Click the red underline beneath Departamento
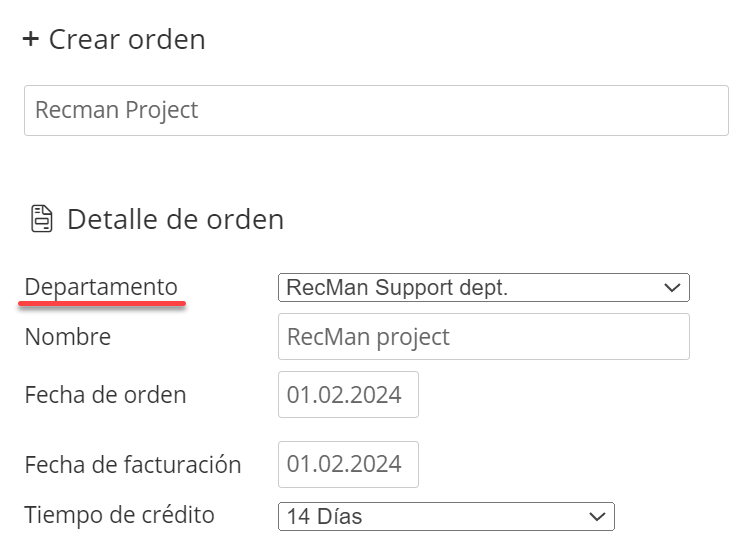Viewport: 754px width, 542px height. 102,303
